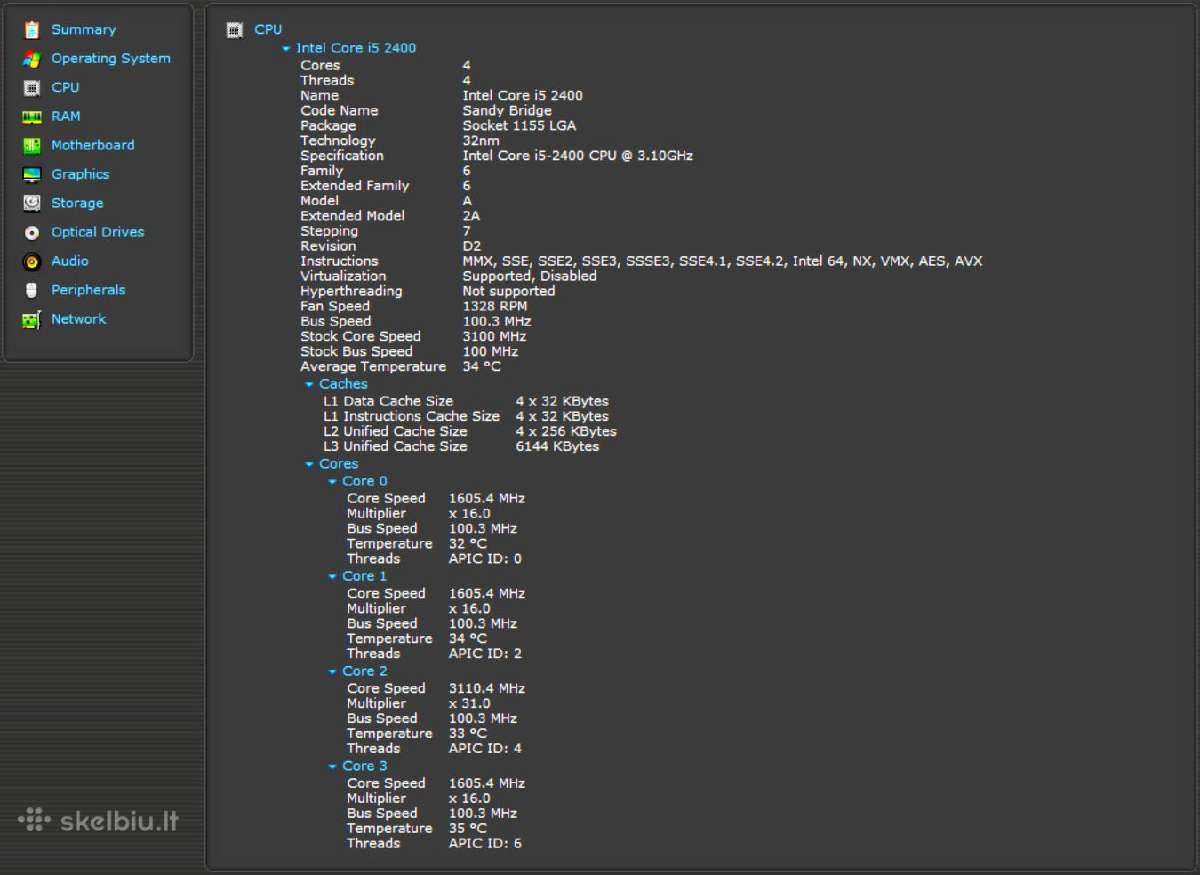1200x875 pixels.
Task: Click the L2 Unified Cache Size value
Action: click(566, 432)
